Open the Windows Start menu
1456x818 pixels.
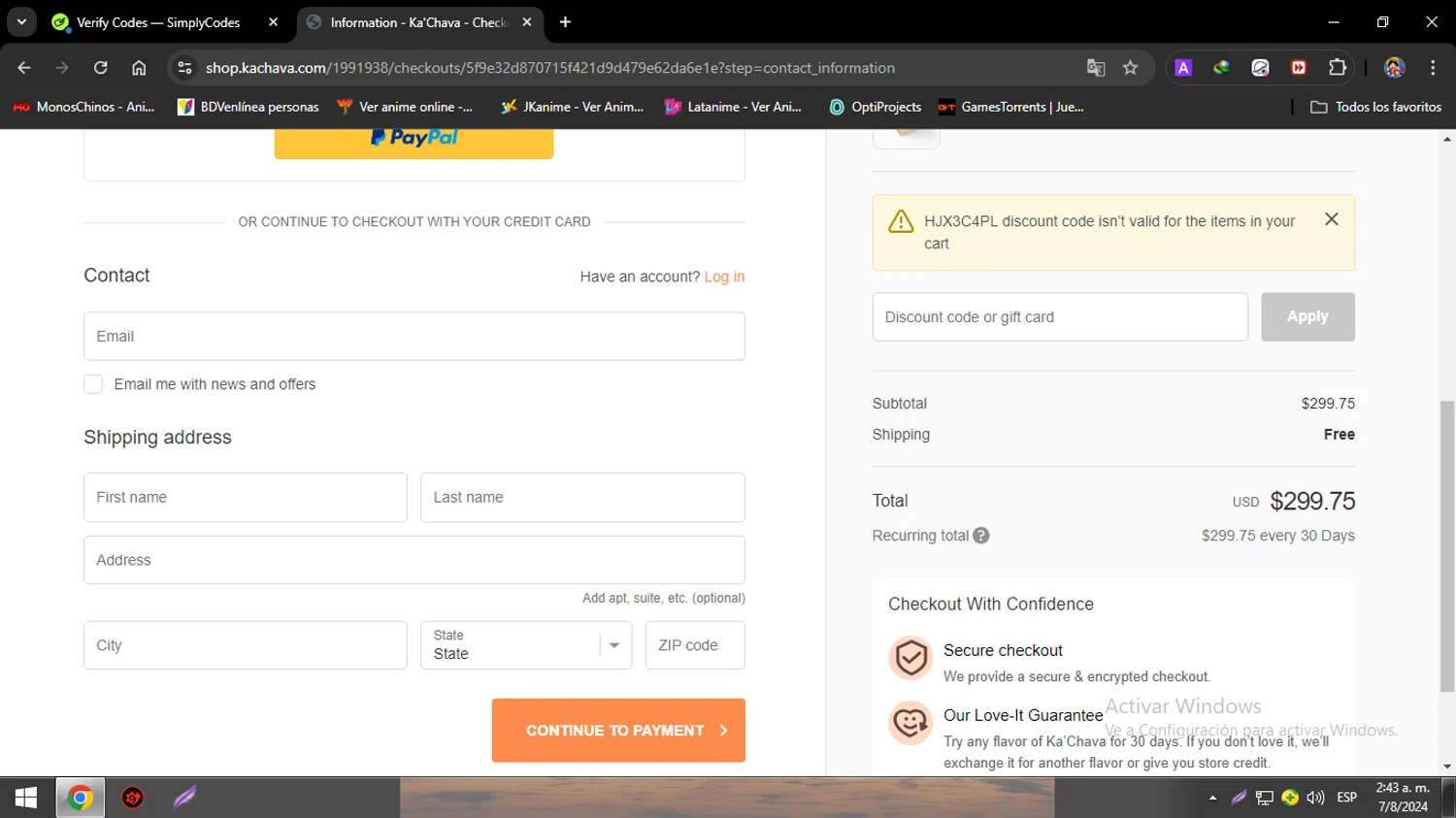point(26,798)
